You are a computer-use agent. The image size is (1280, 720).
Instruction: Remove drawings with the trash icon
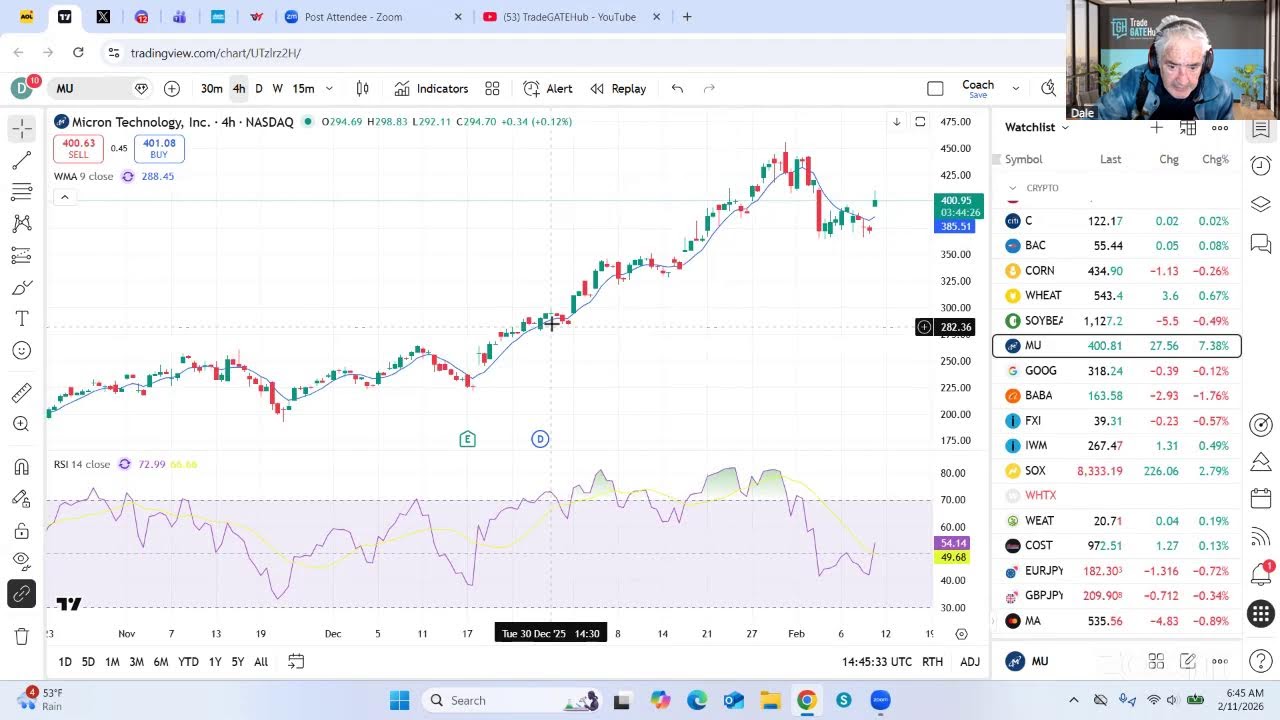(22, 636)
